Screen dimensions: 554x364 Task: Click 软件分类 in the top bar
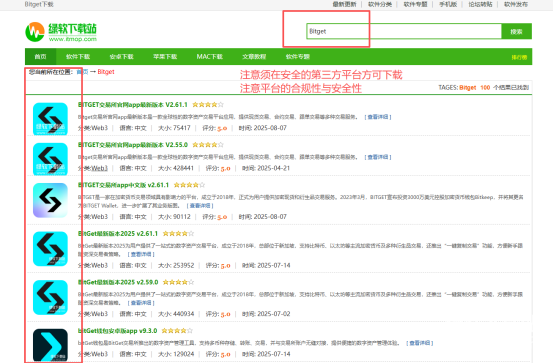(380, 4)
